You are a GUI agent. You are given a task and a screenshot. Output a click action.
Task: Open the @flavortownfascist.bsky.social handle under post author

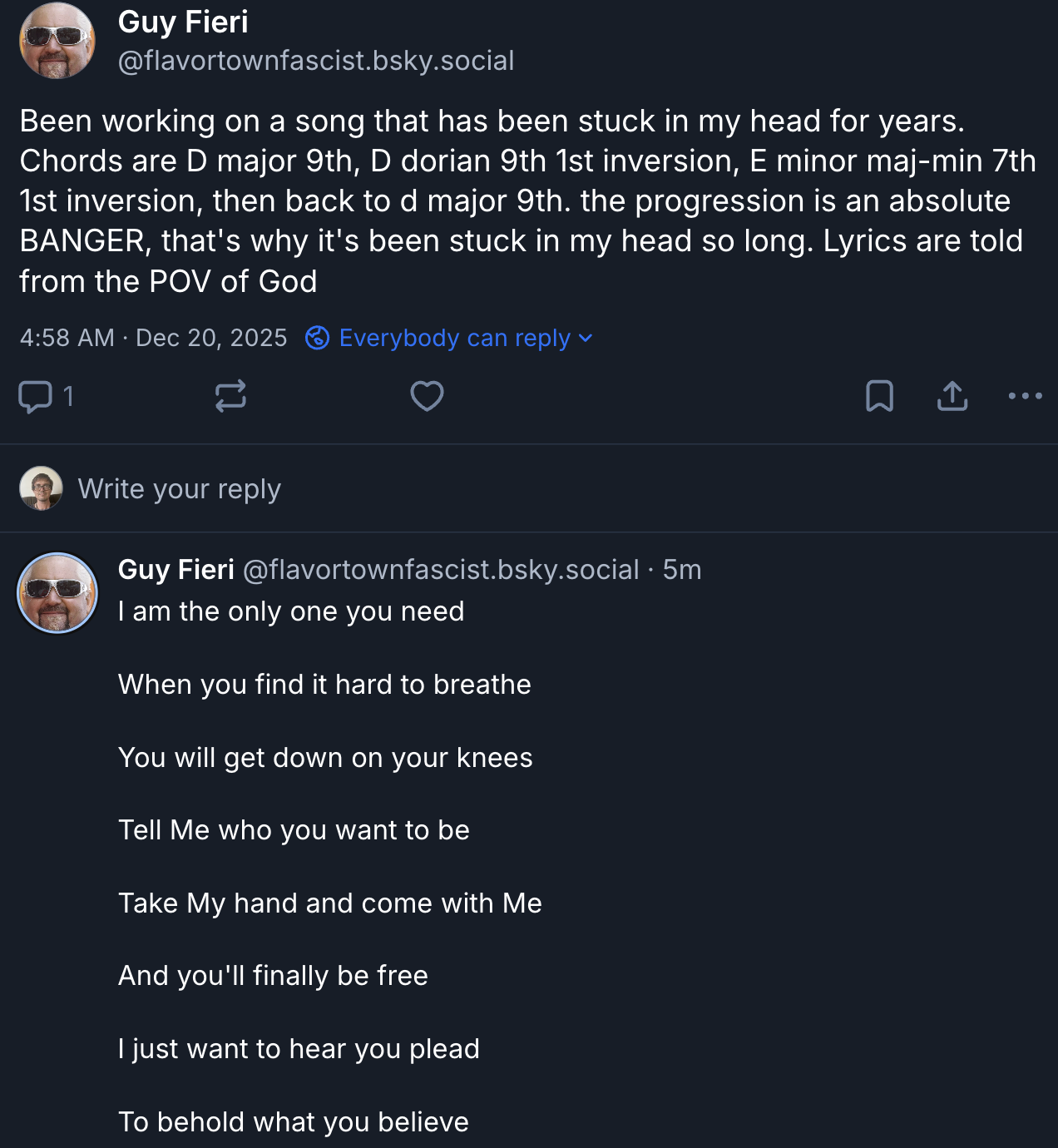coord(316,61)
